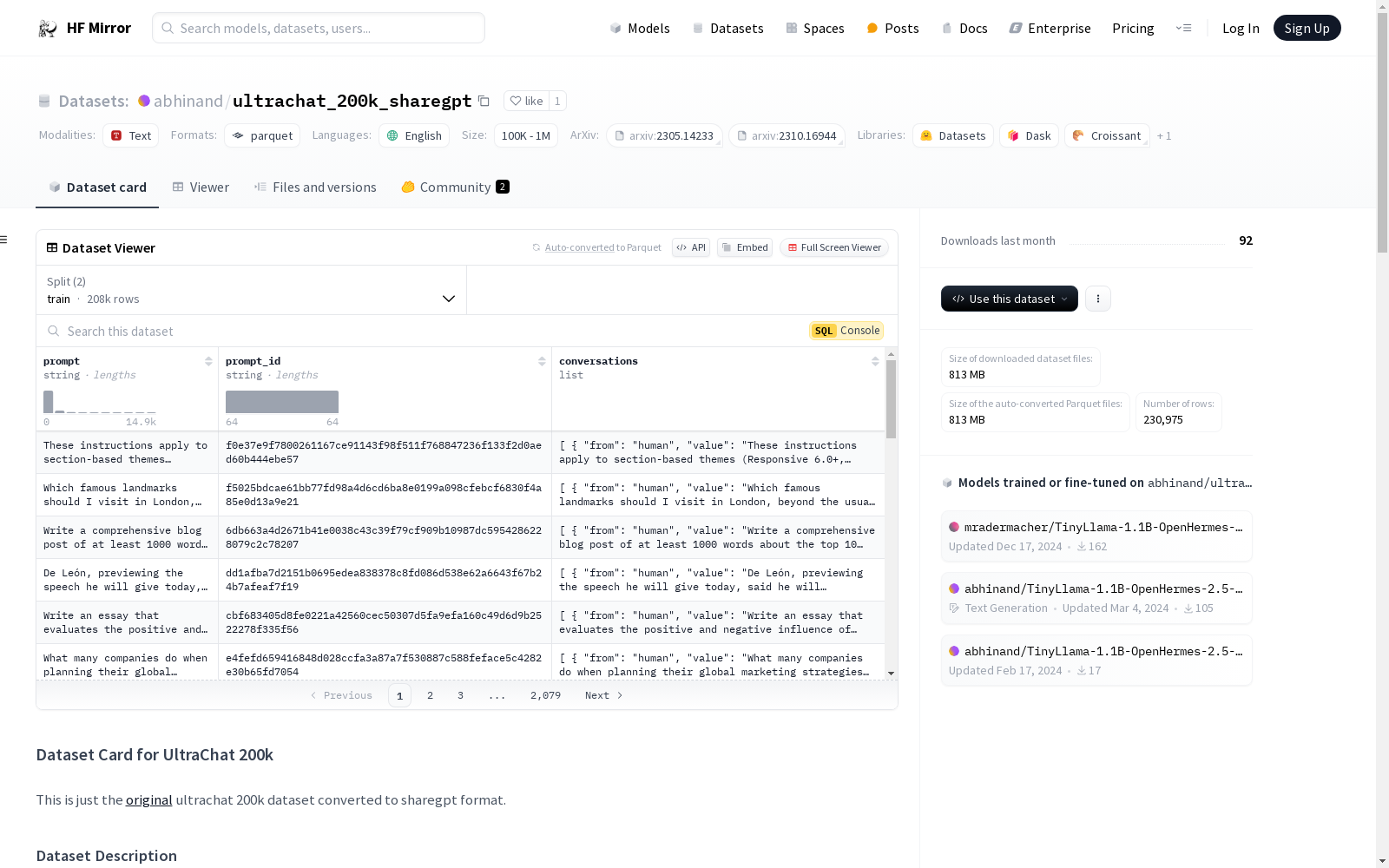Expand the Split train dropdown
1389x868 pixels.
(252, 290)
